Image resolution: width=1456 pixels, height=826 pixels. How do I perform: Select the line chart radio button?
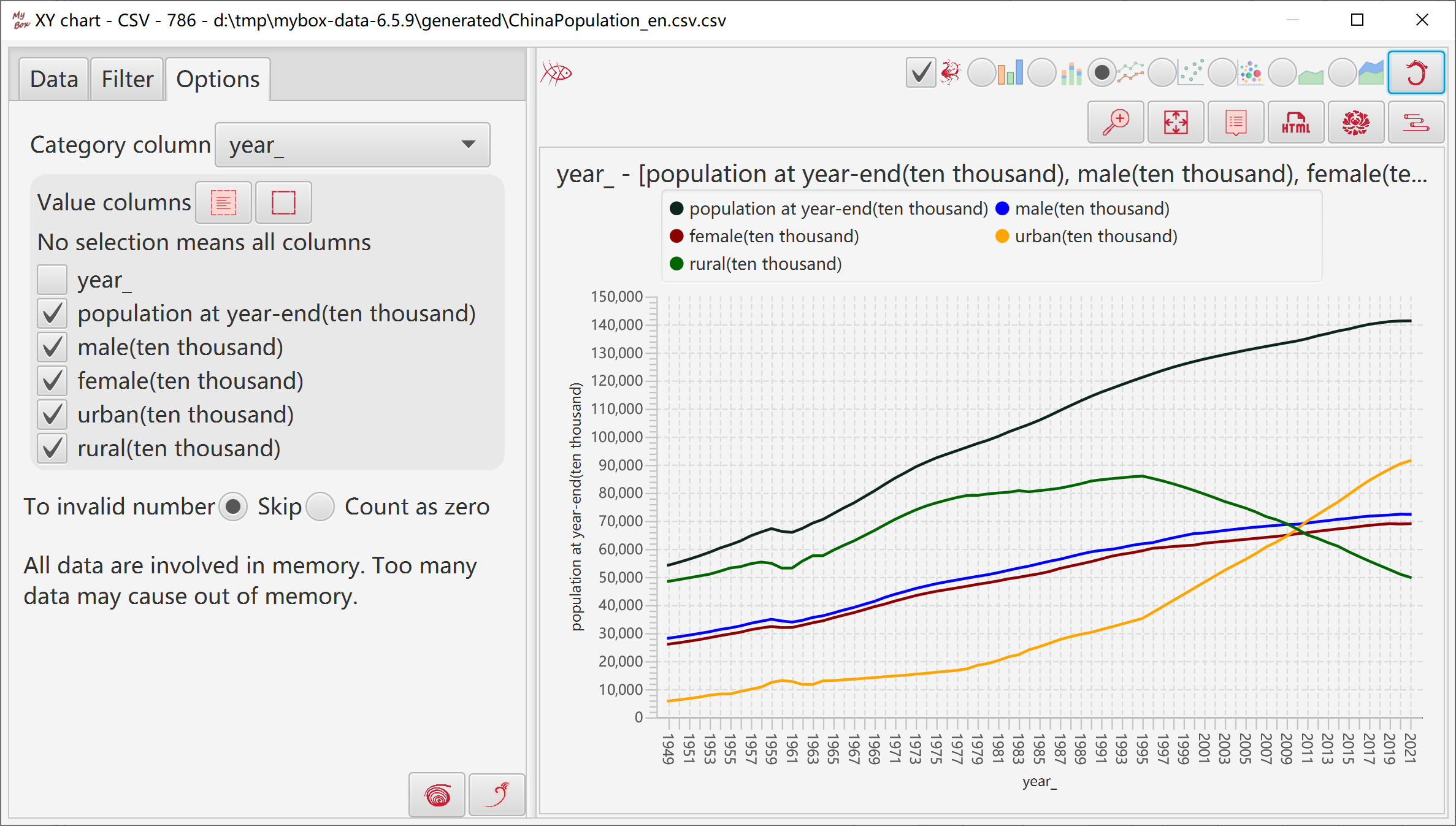pos(1102,72)
